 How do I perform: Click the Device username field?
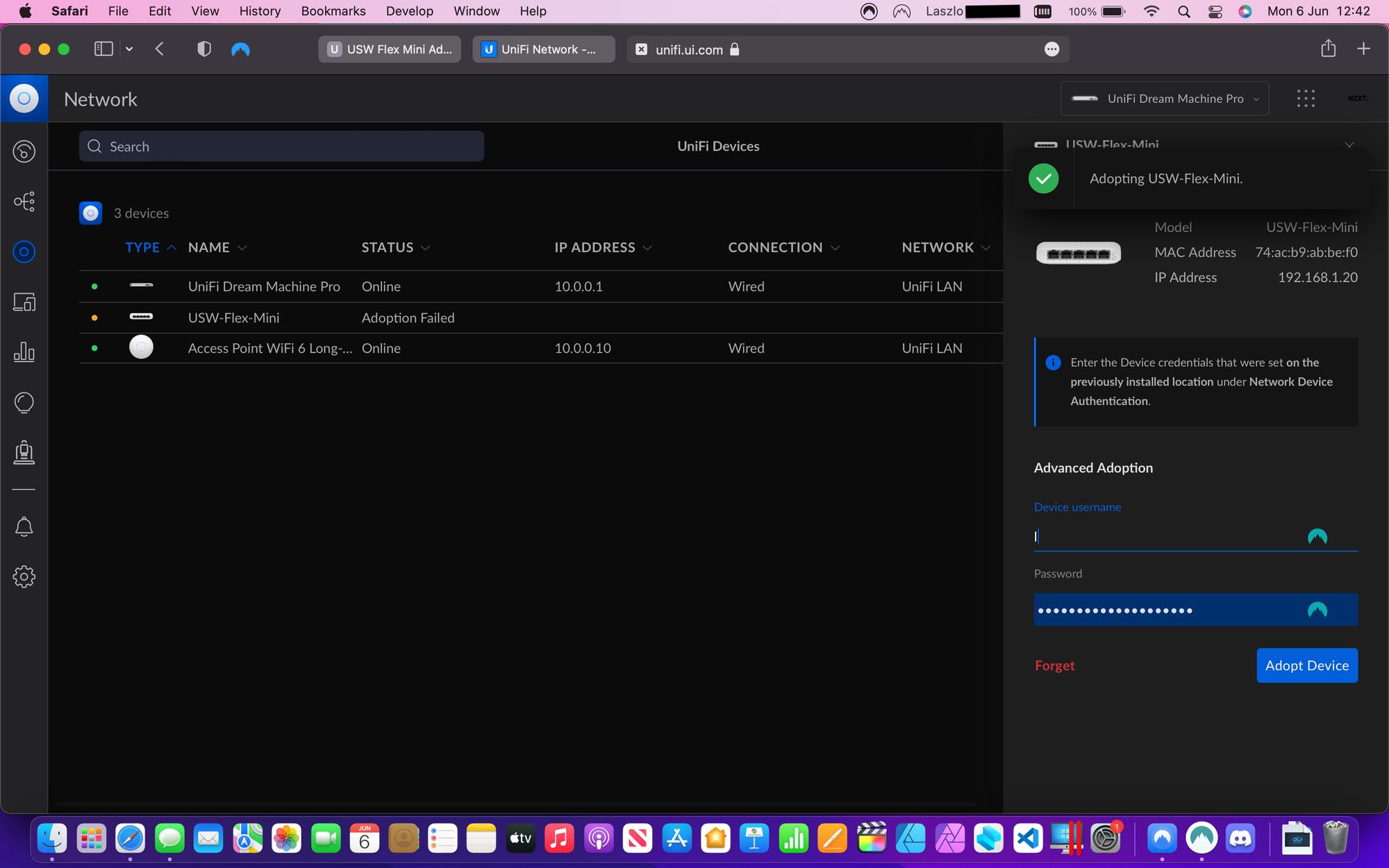coord(1167,536)
